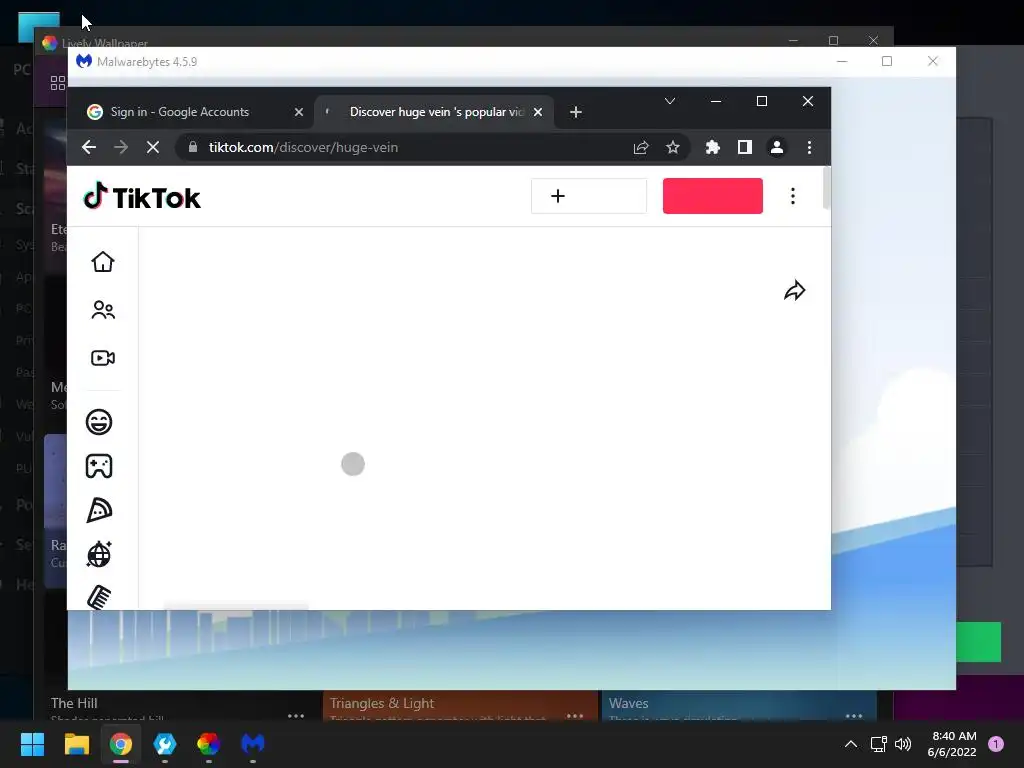Open Triangles & Light options dots
Screen dimensions: 1024x768
(575, 716)
